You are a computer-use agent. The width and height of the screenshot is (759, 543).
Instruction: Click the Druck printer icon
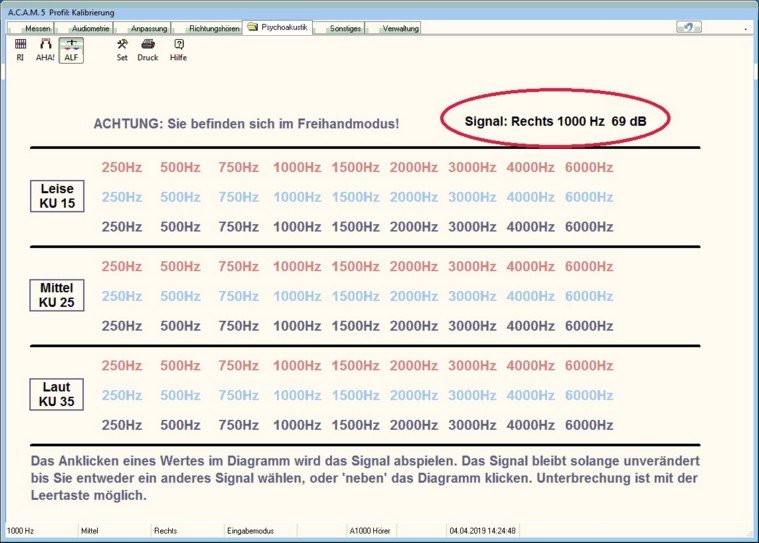pos(148,50)
